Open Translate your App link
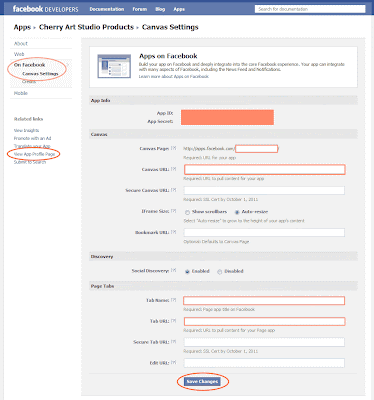374x400 pixels. point(32,146)
